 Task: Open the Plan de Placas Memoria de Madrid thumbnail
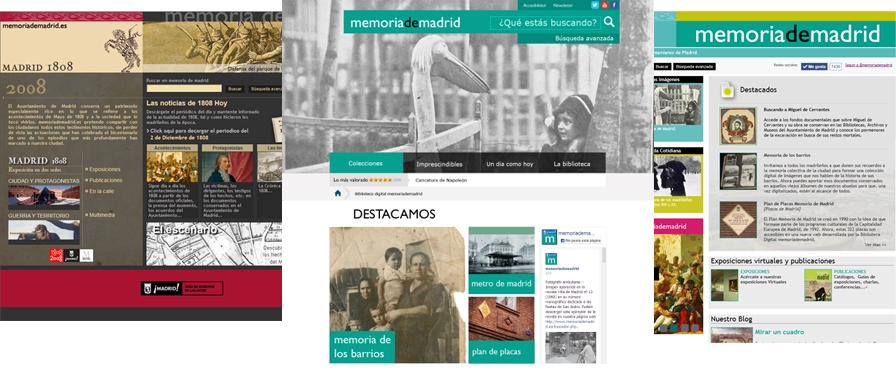(x=738, y=220)
